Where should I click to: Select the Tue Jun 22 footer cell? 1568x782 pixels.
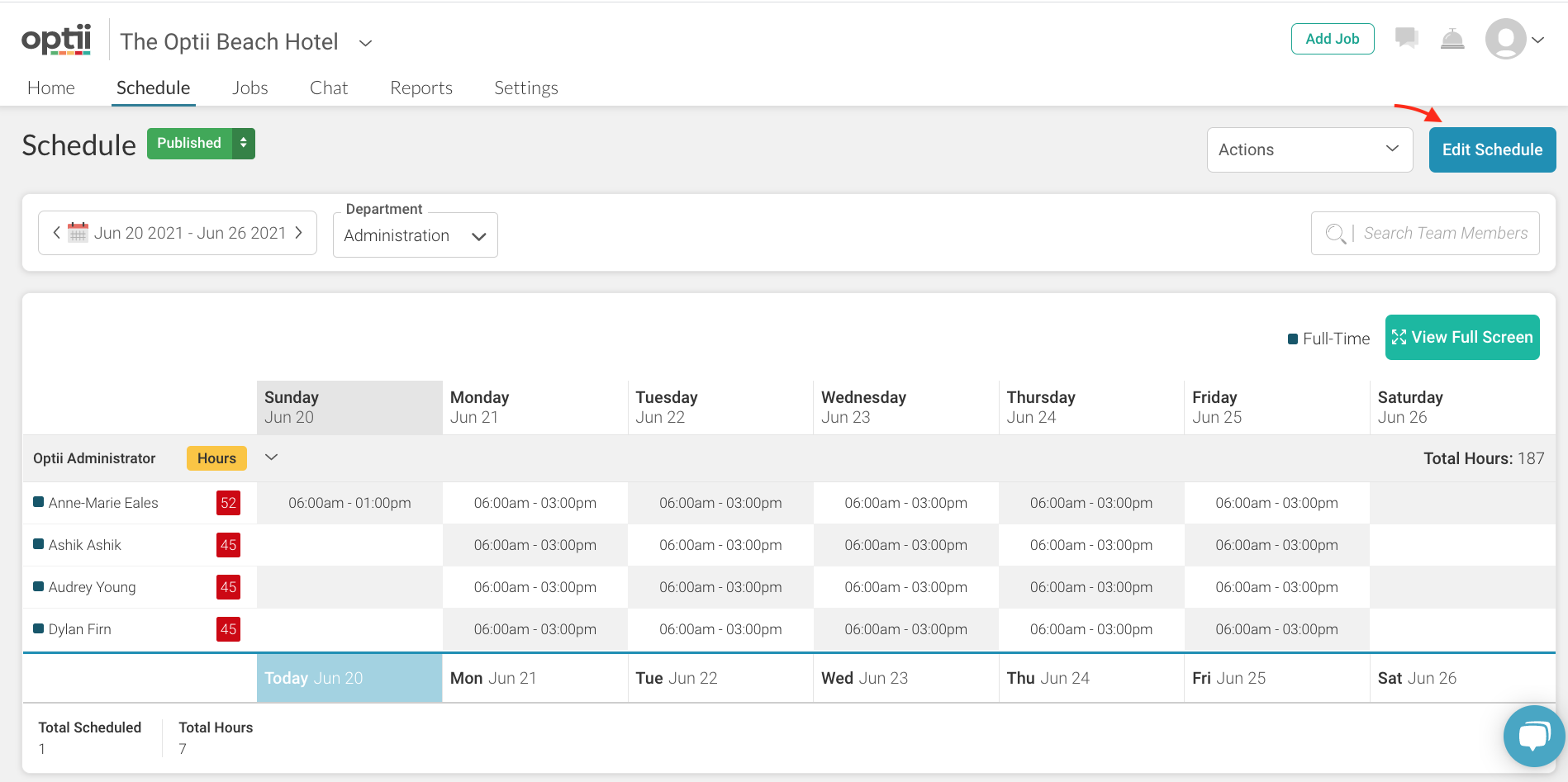click(720, 678)
